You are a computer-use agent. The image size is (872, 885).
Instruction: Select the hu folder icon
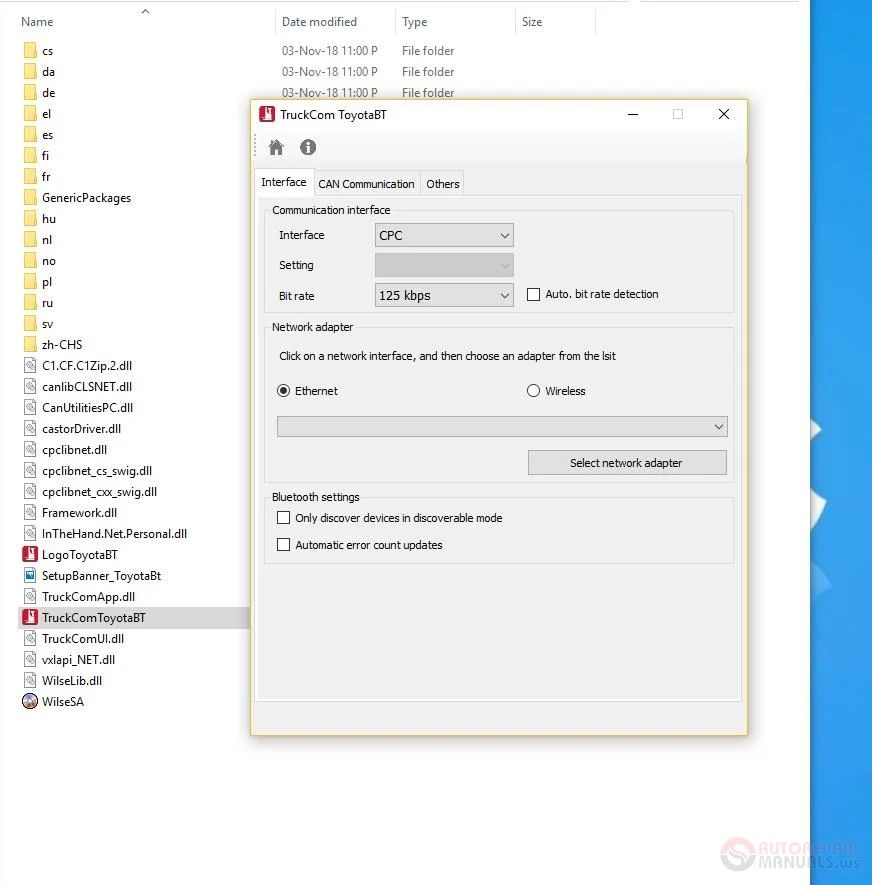30,218
